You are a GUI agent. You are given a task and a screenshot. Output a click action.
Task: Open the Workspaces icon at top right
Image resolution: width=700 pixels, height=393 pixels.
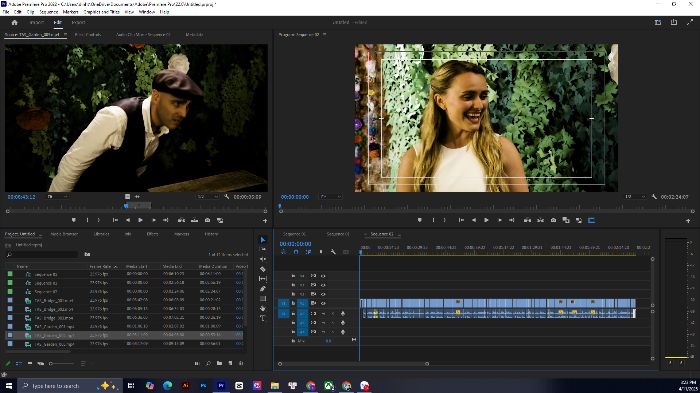pos(658,22)
